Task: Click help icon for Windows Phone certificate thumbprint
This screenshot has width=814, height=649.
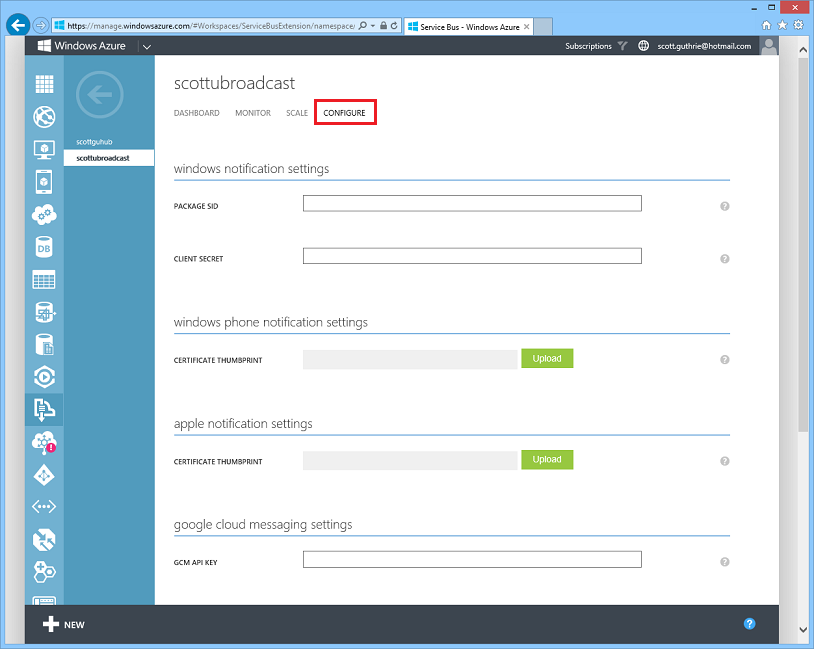Action: (725, 360)
